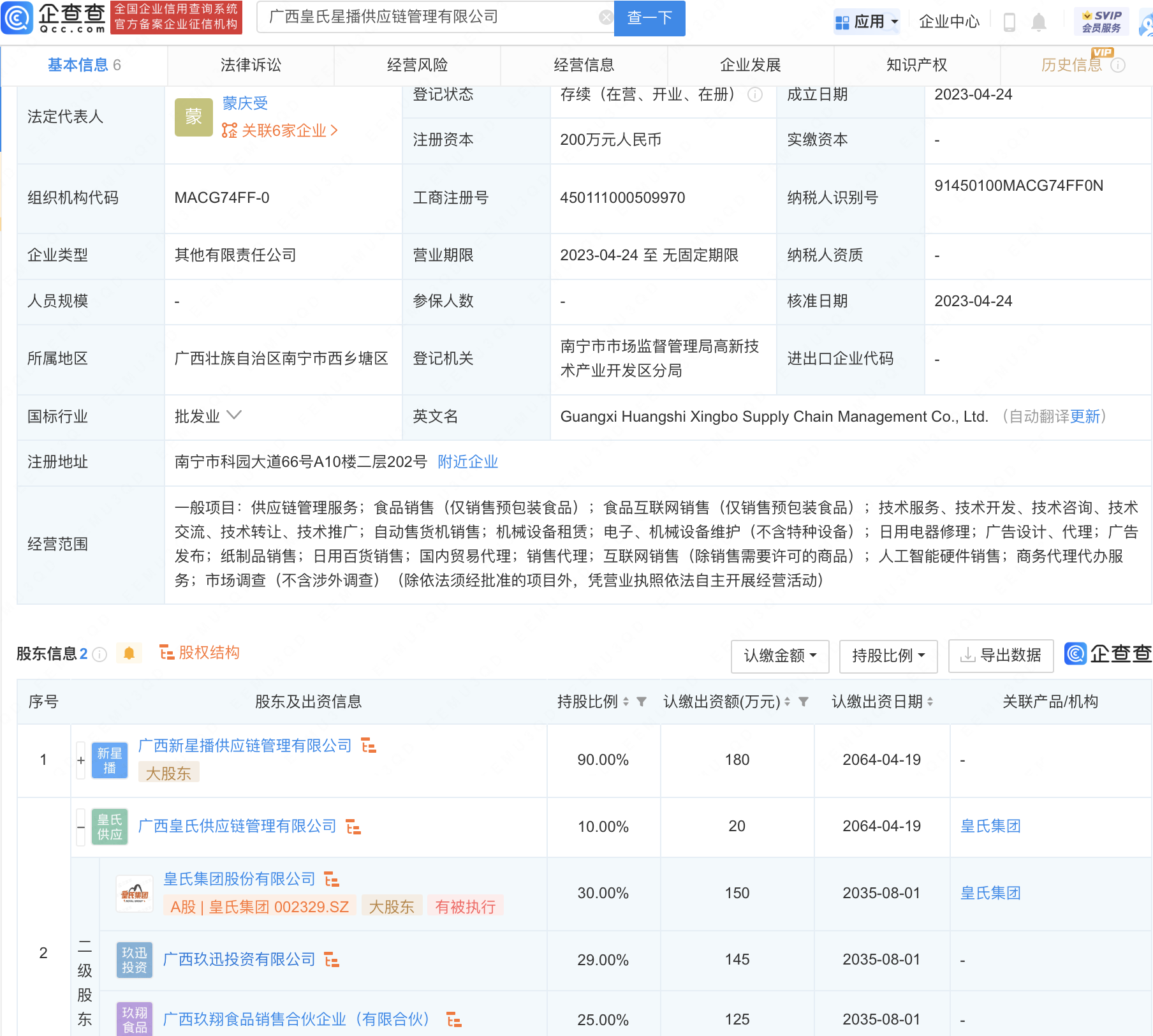Image resolution: width=1153 pixels, height=1036 pixels.
Task: Open 持股比例 filter dropdown
Action: 888,656
